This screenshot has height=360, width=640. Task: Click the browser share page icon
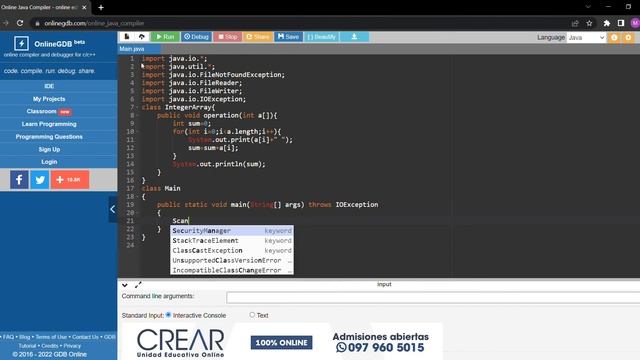coord(575,23)
